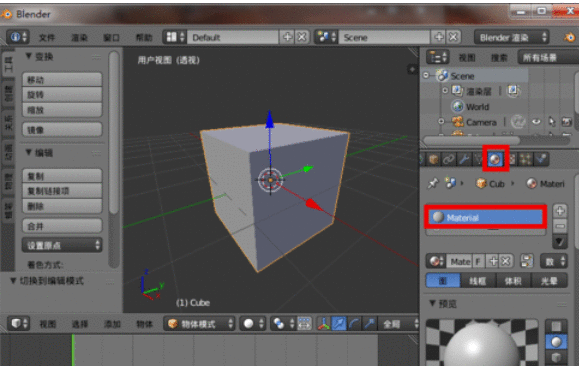Open the 渲染 (Render) menu
The image size is (579, 366).
(79, 37)
